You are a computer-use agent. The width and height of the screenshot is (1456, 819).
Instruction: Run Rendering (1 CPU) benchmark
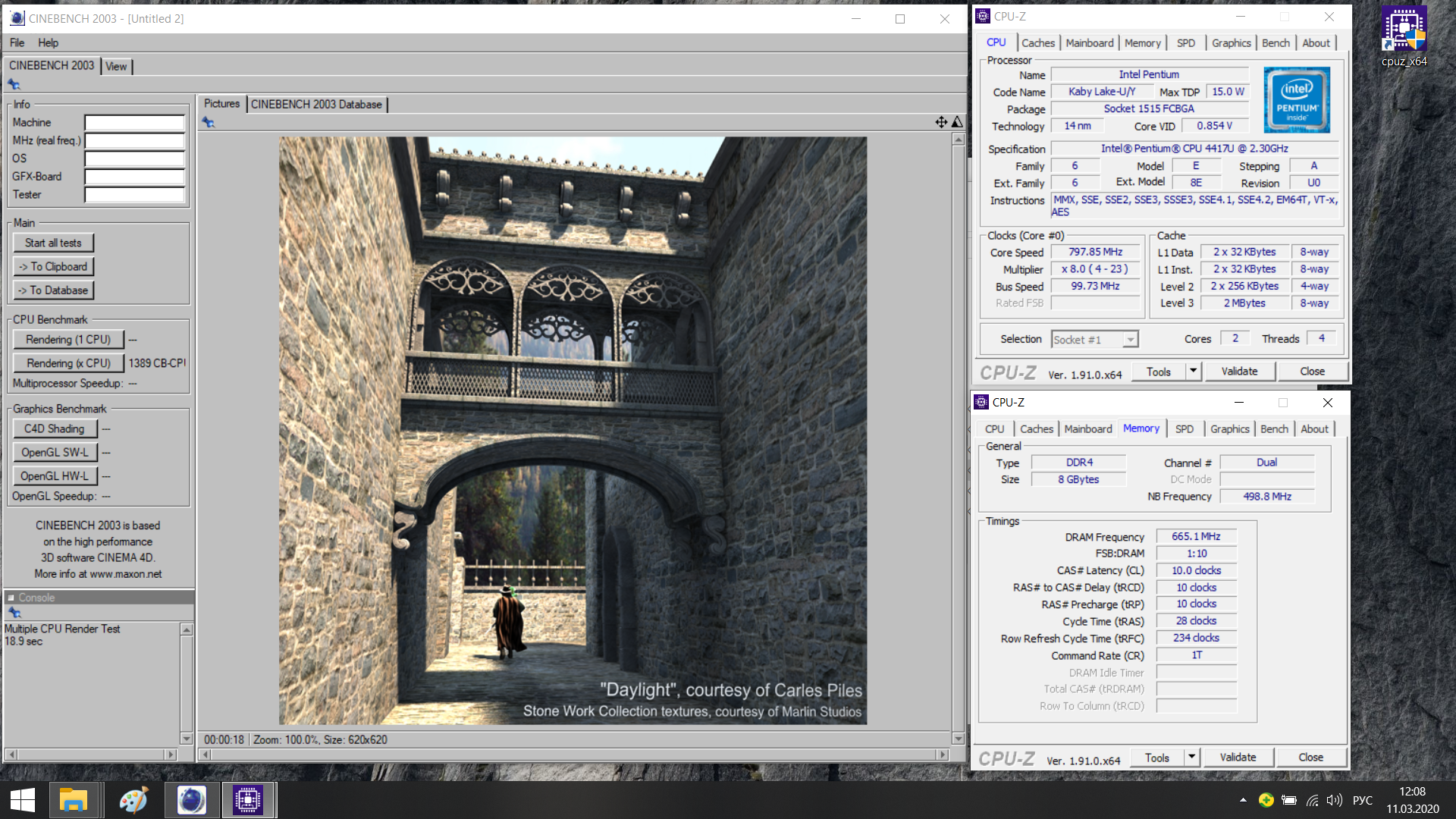click(68, 339)
